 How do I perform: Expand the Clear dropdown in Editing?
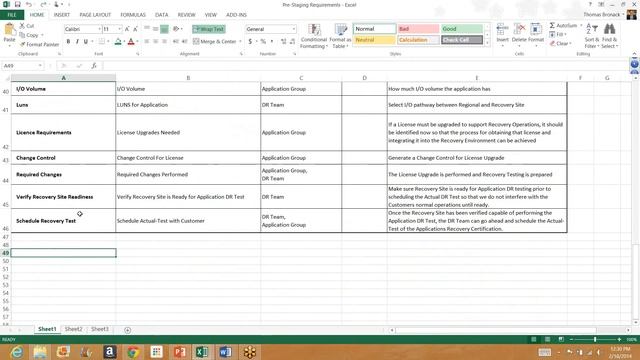click(x=570, y=43)
